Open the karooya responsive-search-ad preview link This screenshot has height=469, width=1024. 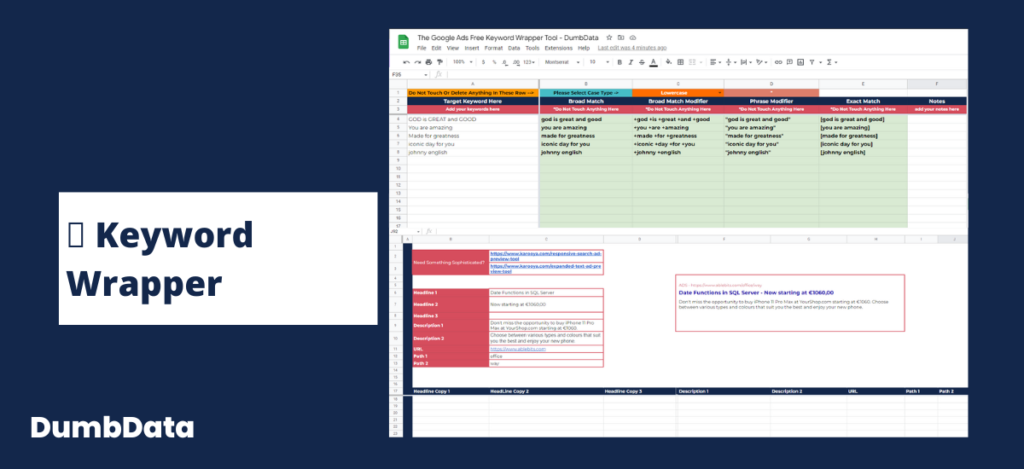[x=546, y=255]
